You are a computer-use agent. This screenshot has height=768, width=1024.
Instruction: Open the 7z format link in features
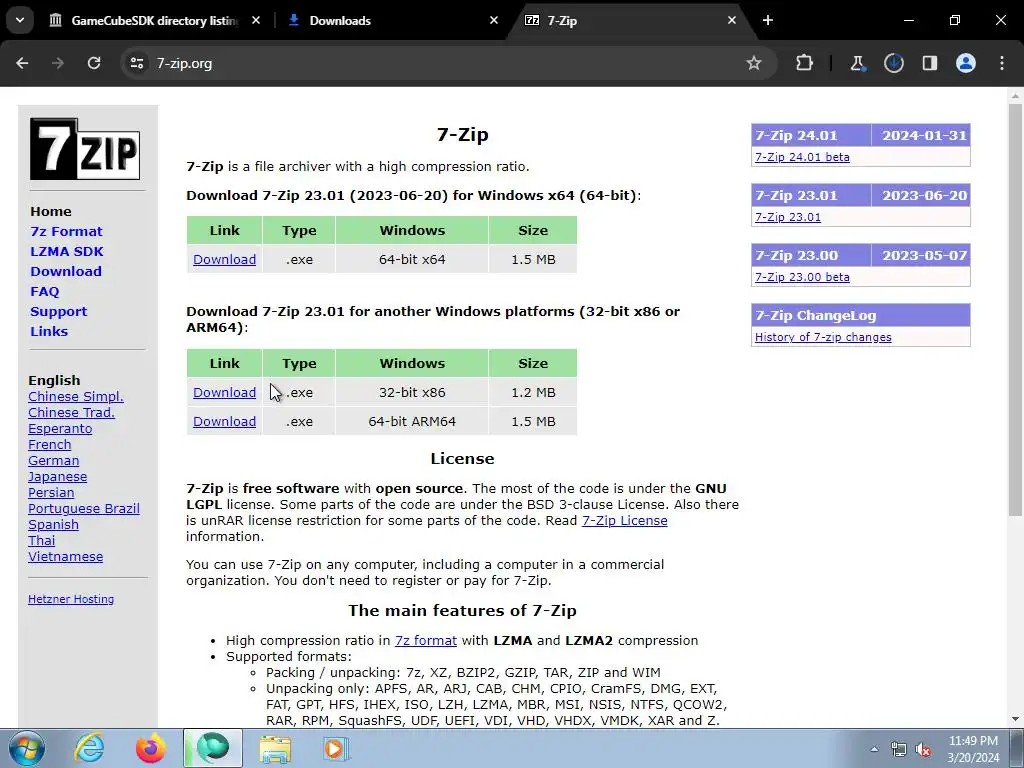pyautogui.click(x=426, y=641)
